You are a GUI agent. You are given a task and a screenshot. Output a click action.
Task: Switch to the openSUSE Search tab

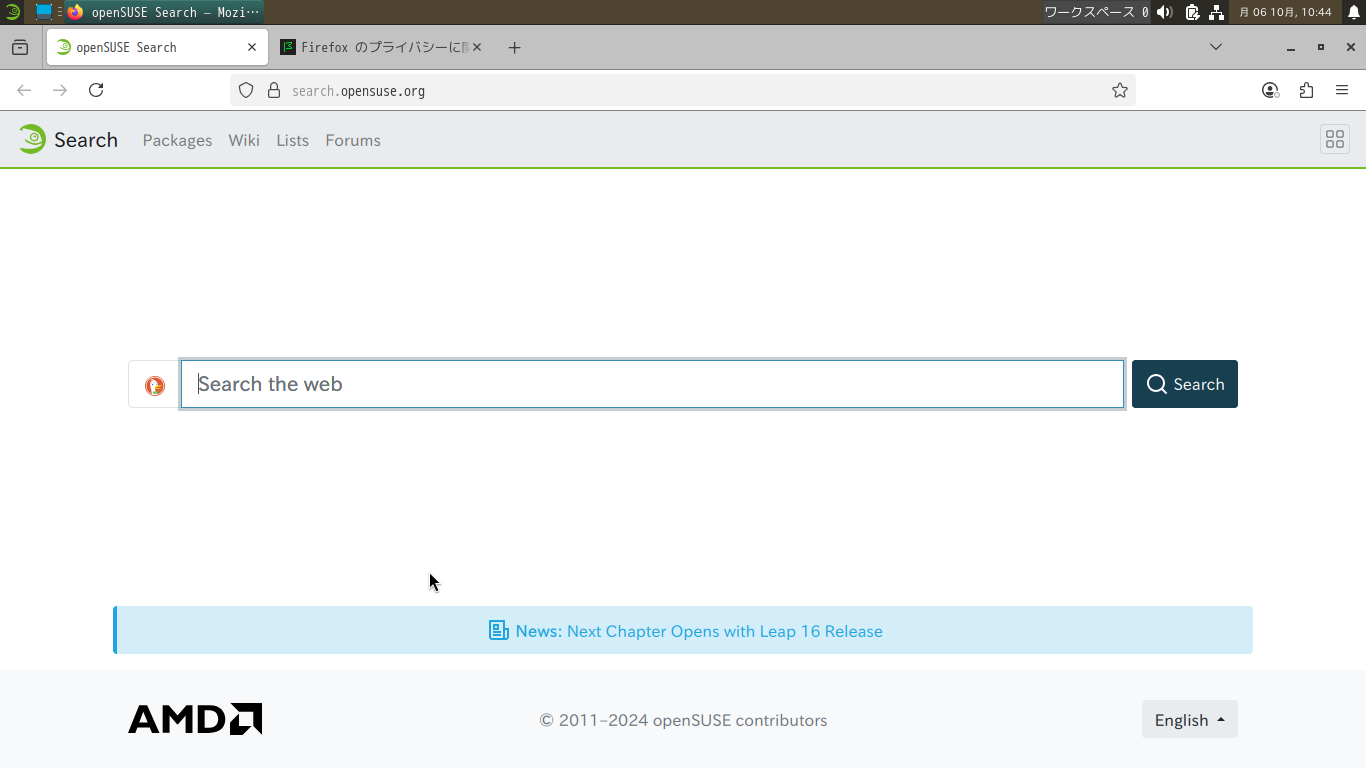(x=157, y=47)
